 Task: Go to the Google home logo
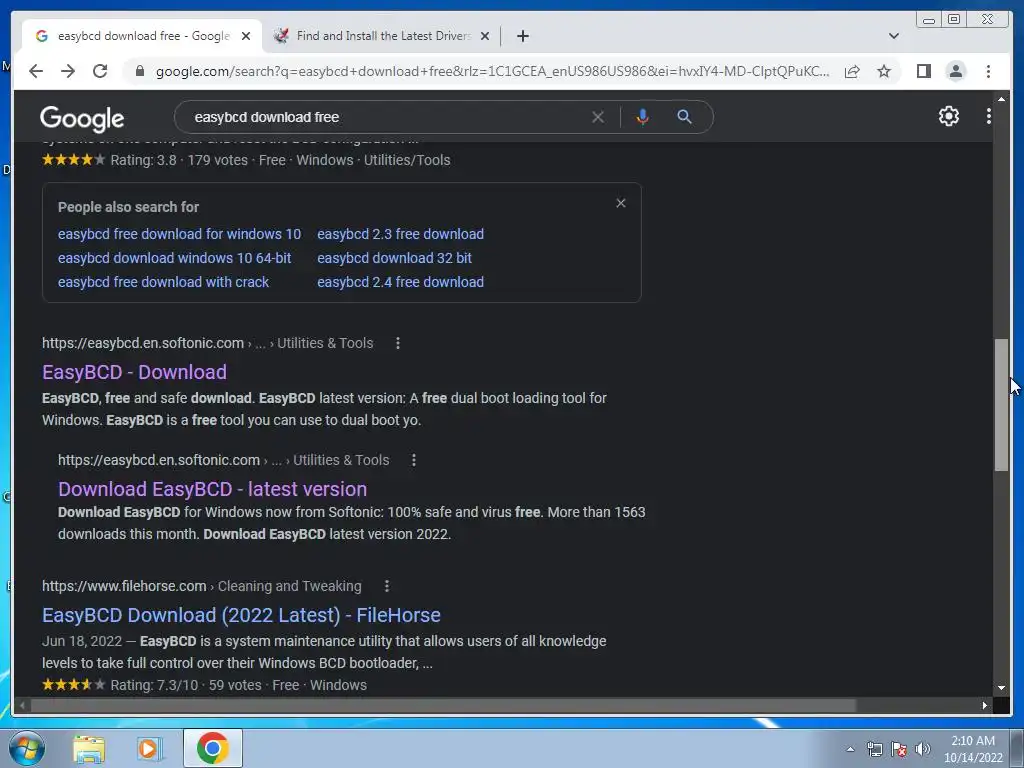click(x=82, y=118)
